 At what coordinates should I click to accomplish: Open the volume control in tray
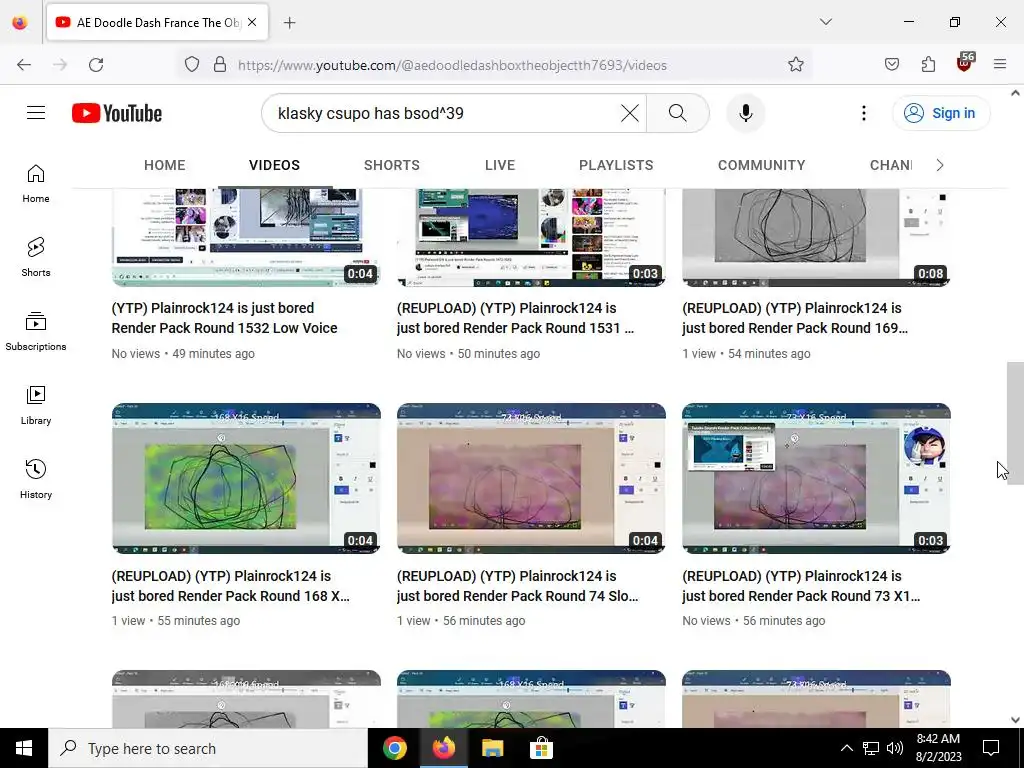(895, 748)
